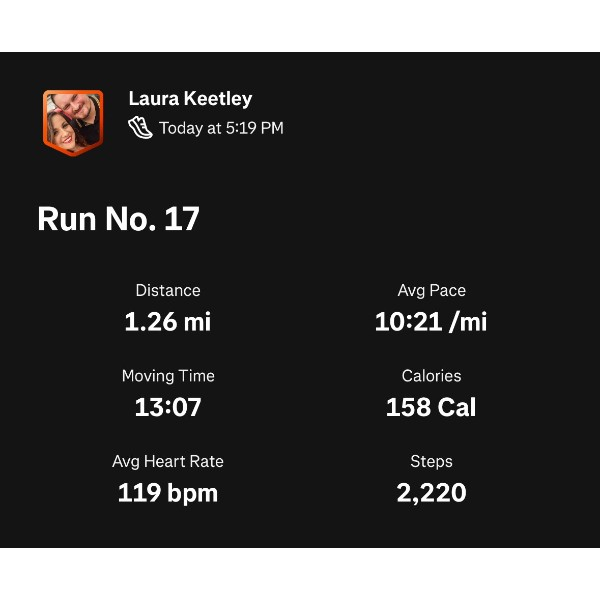600x600 pixels.
Task: Click the Calories label
Action: [431, 377]
